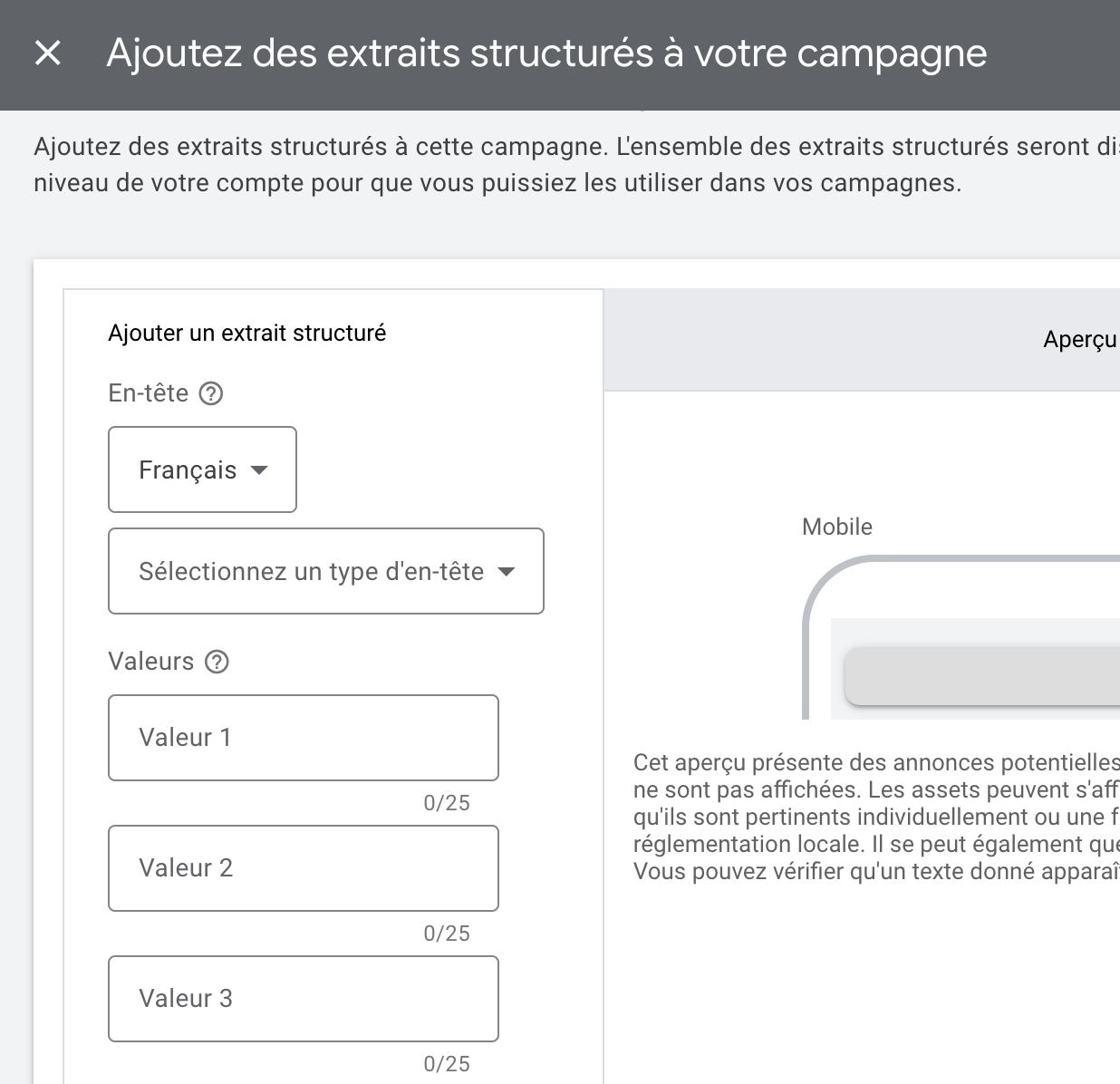
Task: Click into the Valeur 2 field
Action: tap(303, 868)
